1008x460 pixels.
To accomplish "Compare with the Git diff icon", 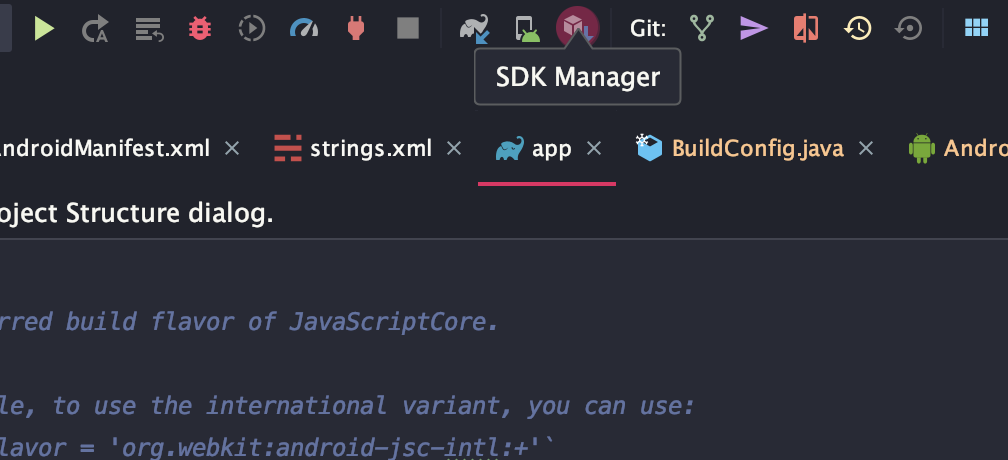I will [806, 28].
